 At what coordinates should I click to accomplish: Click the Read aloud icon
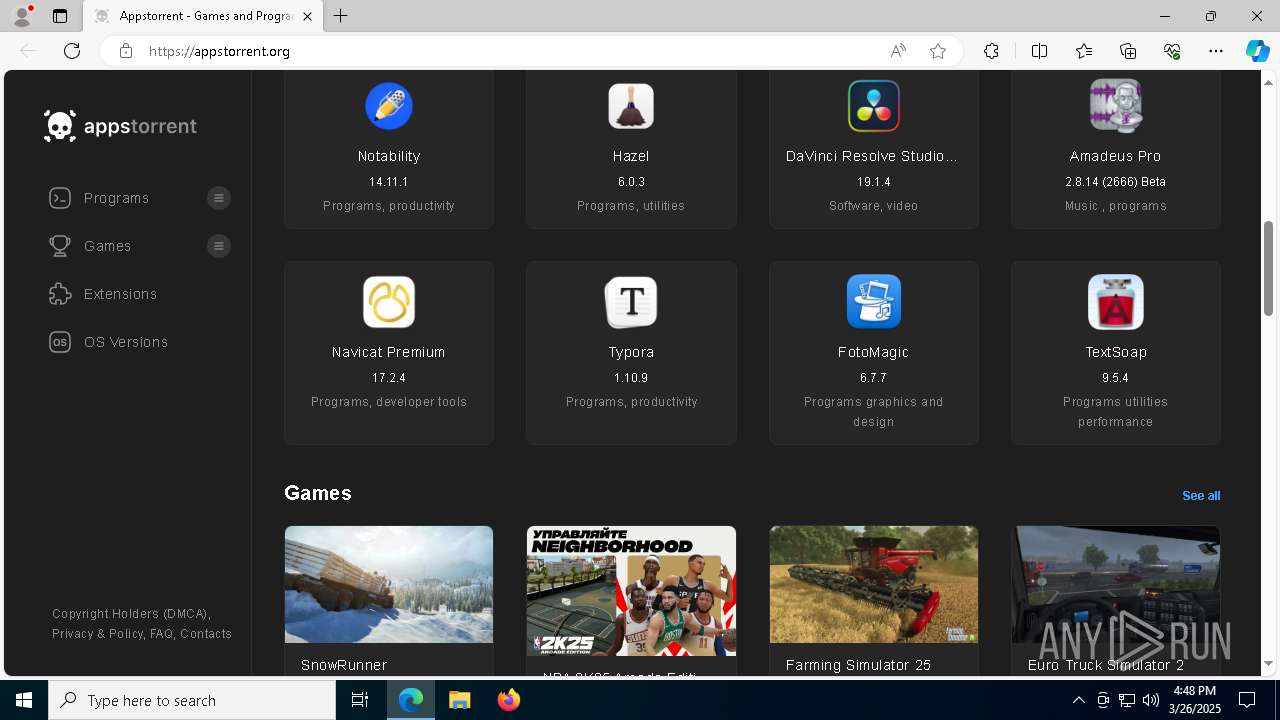(x=898, y=51)
